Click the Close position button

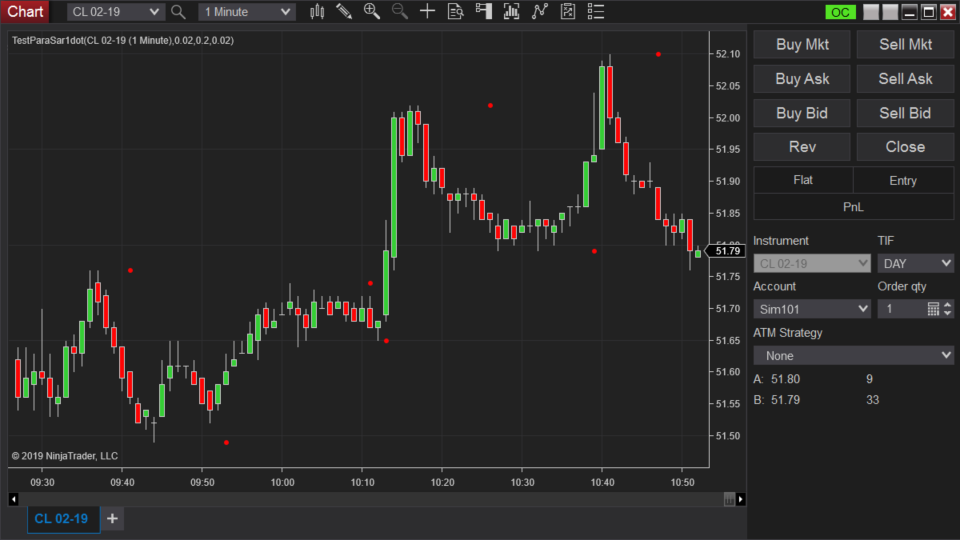[x=906, y=147]
